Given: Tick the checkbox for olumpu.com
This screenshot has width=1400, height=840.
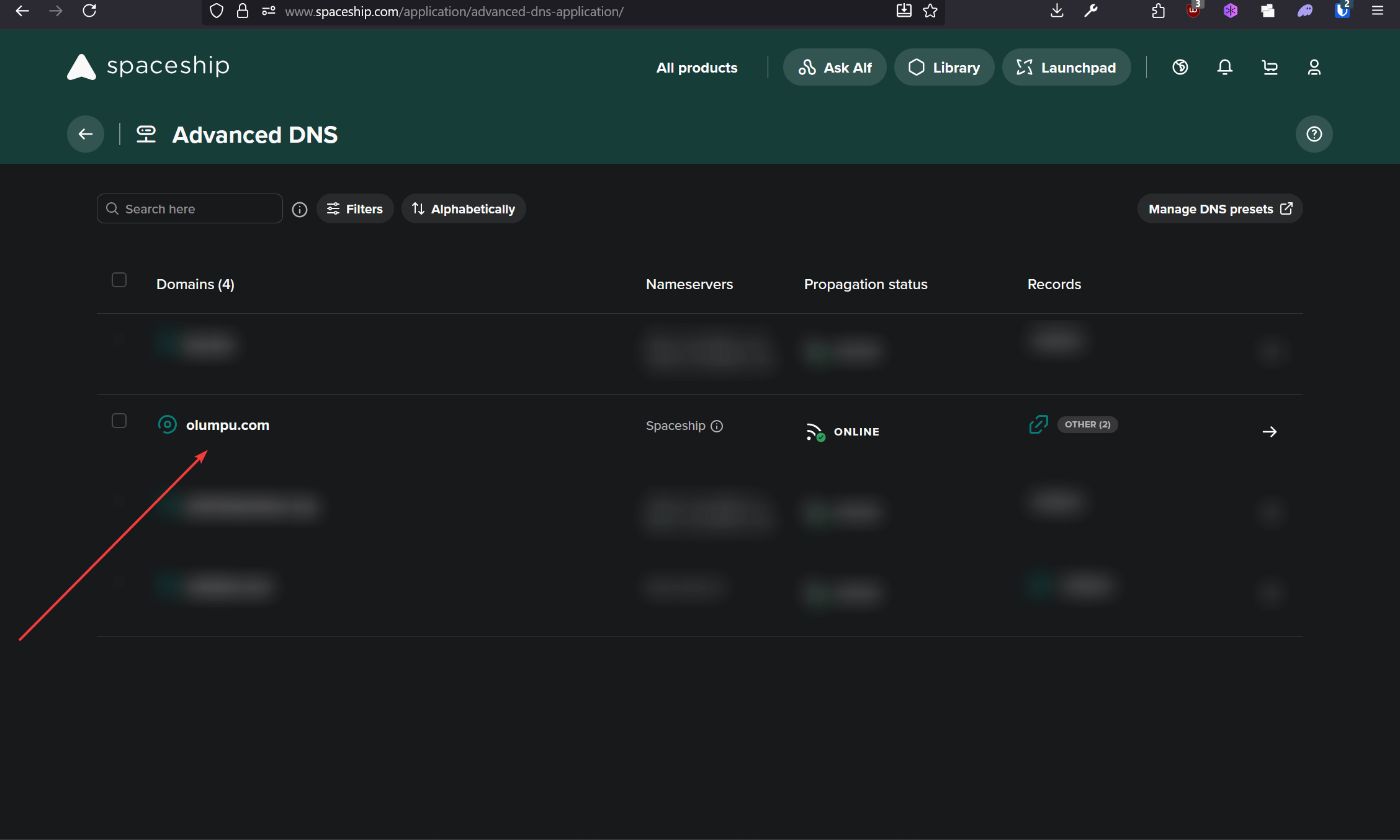Looking at the screenshot, I should point(119,421).
